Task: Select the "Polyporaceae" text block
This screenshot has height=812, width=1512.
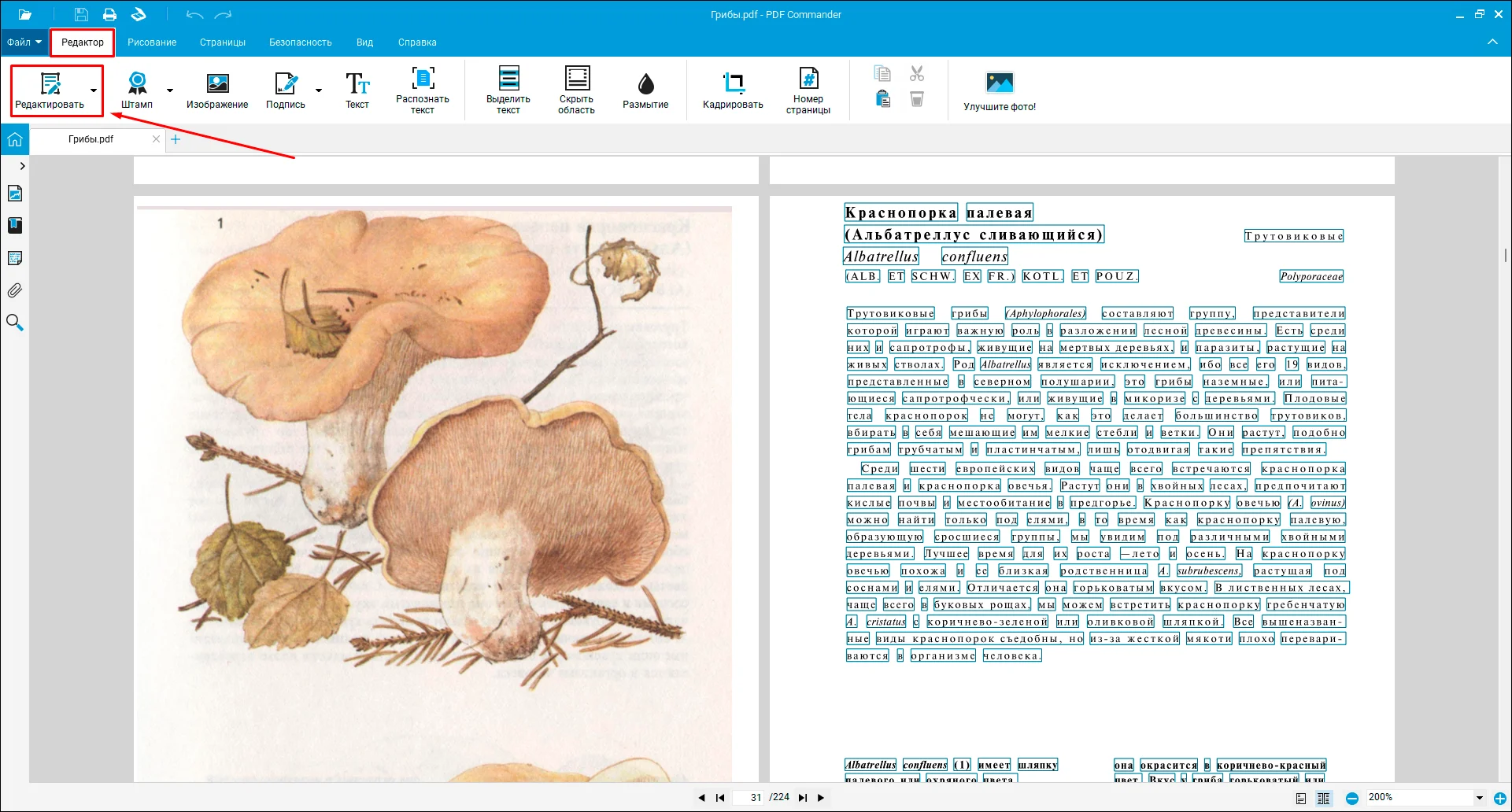Action: (x=1311, y=276)
